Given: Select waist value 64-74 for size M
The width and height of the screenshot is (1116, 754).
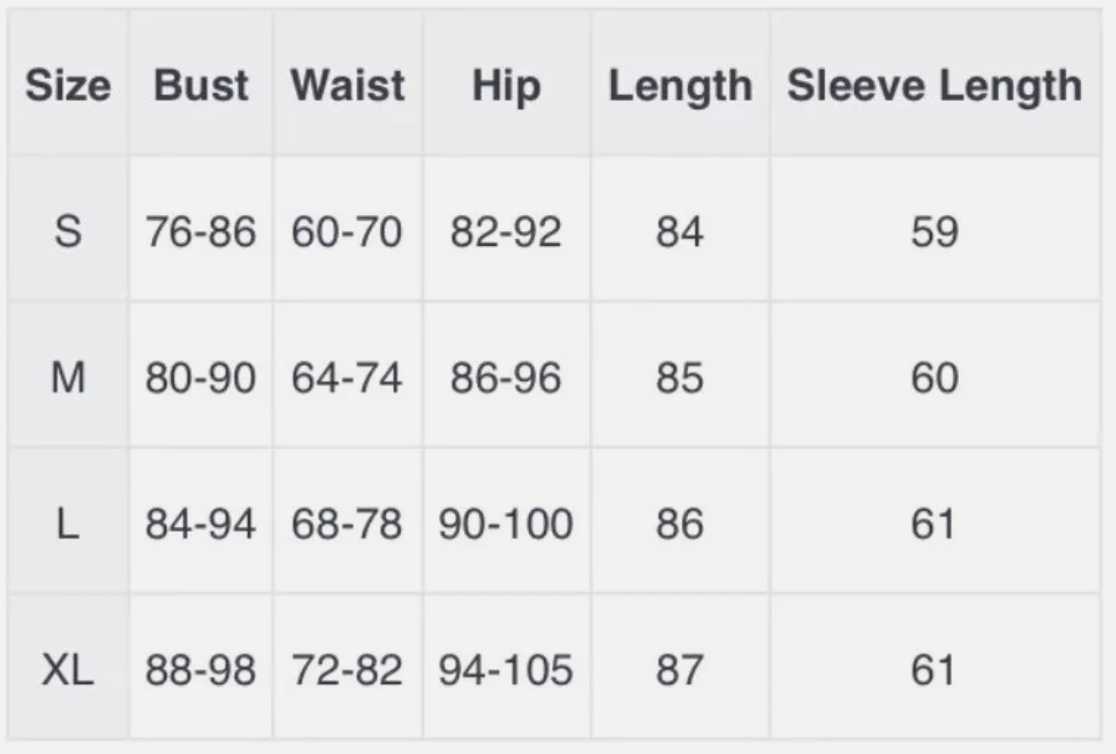Looking at the screenshot, I should point(347,378).
